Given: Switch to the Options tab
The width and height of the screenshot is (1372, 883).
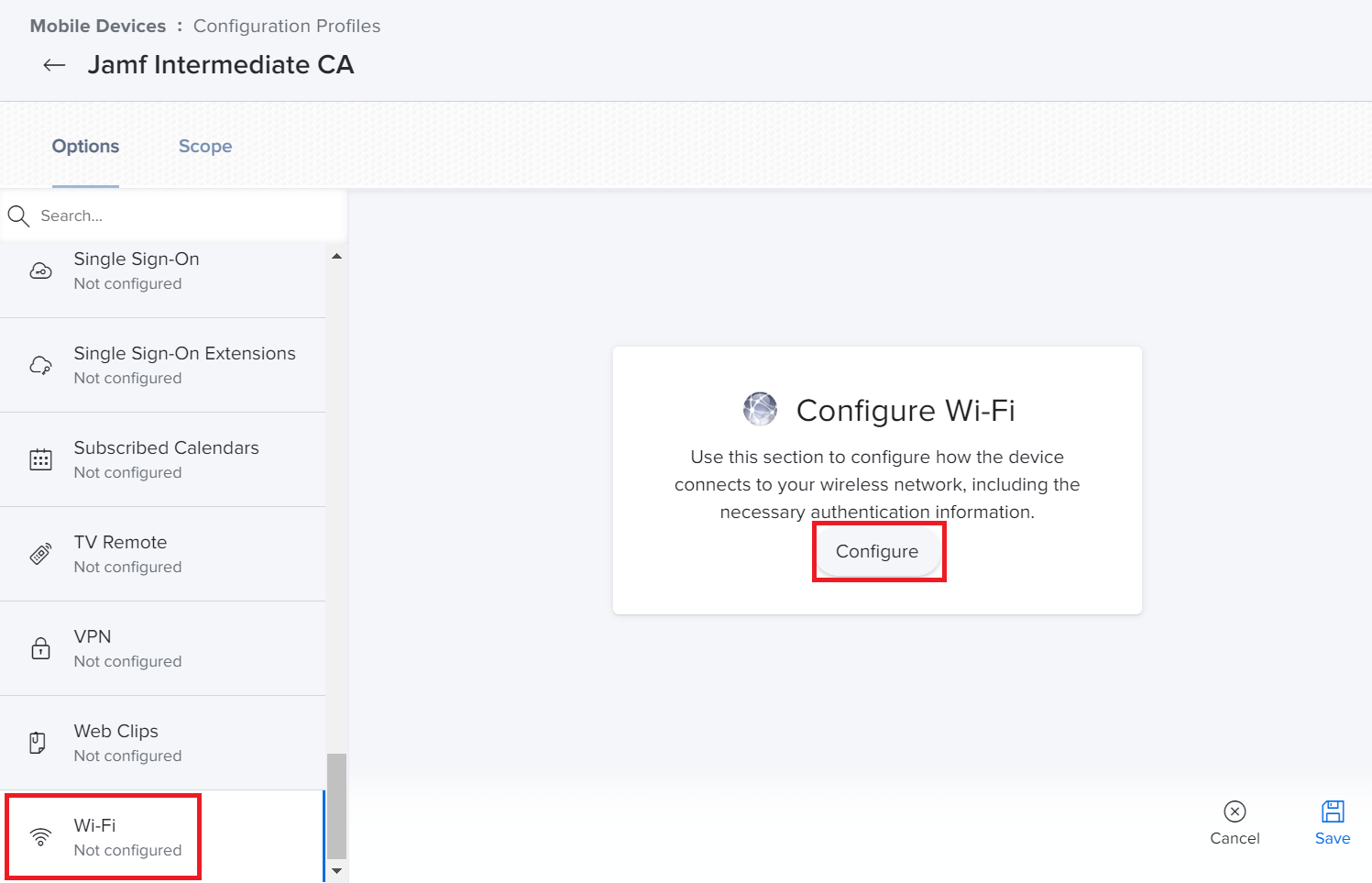Looking at the screenshot, I should coord(85,147).
